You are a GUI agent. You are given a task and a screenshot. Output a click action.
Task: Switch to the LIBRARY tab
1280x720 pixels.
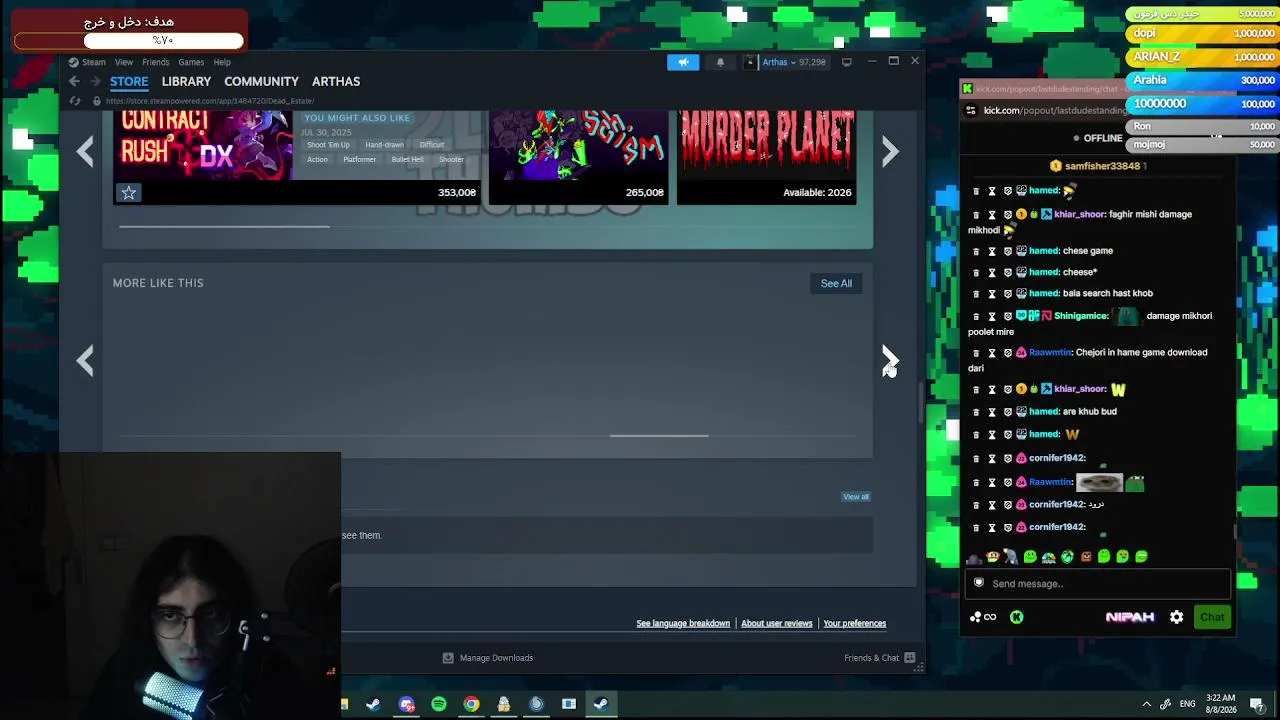pyautogui.click(x=186, y=81)
